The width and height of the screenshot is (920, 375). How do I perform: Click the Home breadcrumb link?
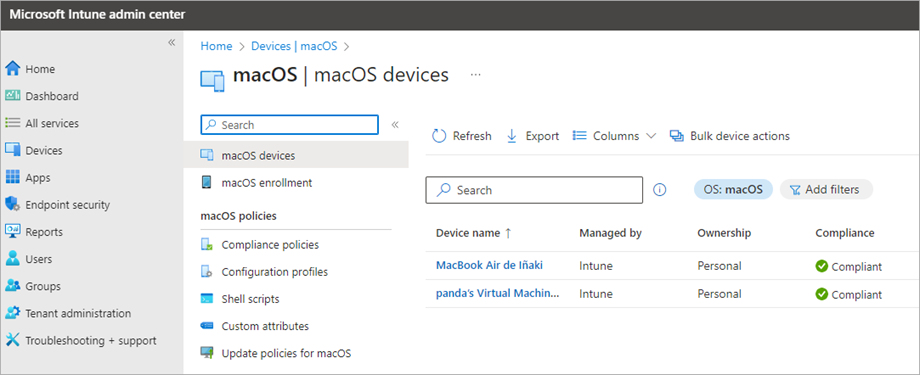tap(217, 46)
